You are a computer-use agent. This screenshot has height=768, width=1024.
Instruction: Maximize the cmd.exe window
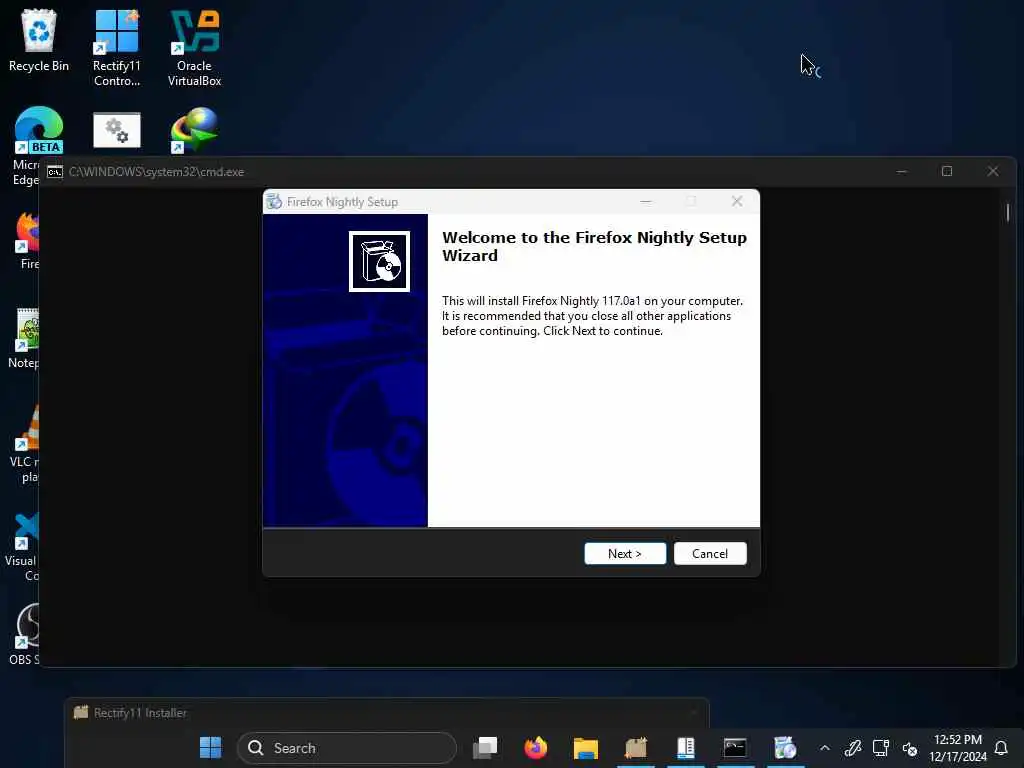947,171
